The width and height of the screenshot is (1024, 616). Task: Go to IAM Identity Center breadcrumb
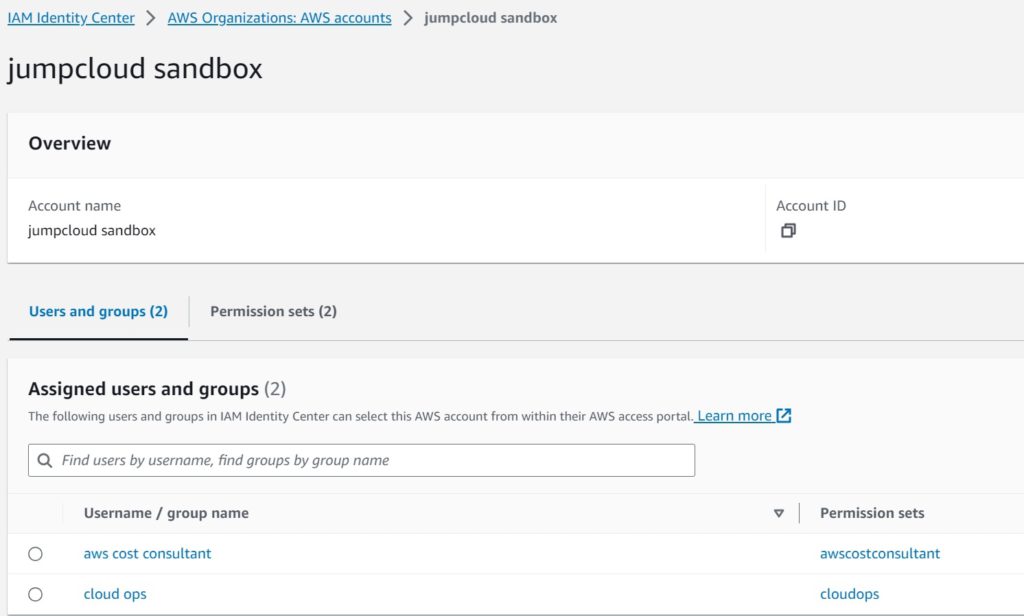point(71,18)
